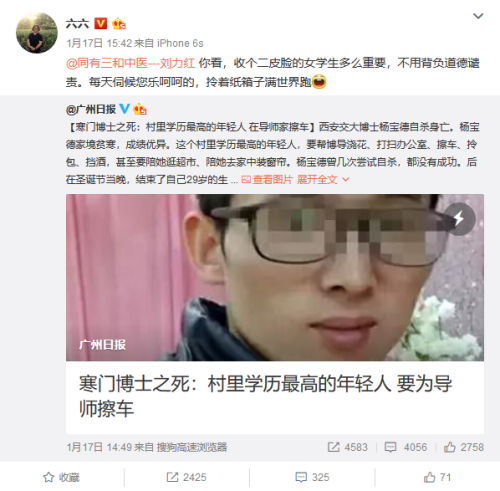Click the repost count 4583 on original post

[347, 447]
